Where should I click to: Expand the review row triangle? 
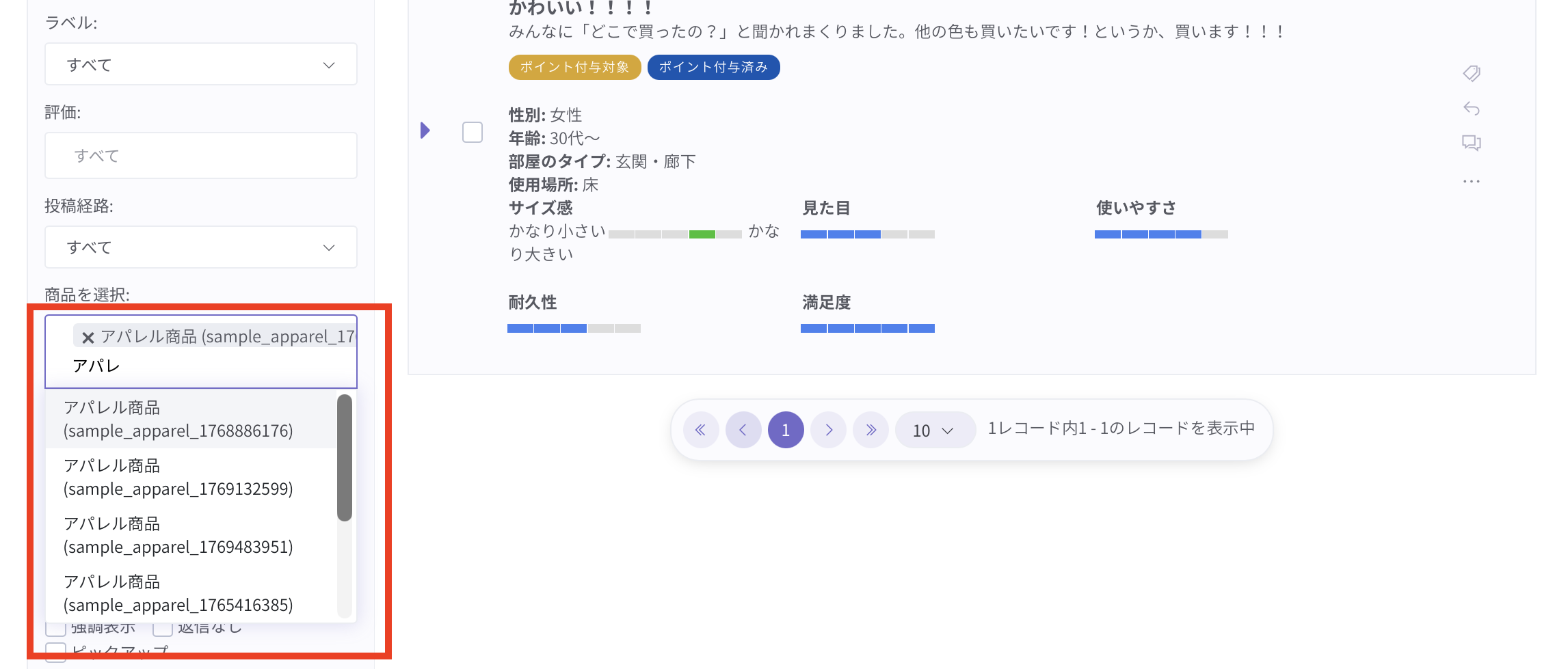click(425, 131)
